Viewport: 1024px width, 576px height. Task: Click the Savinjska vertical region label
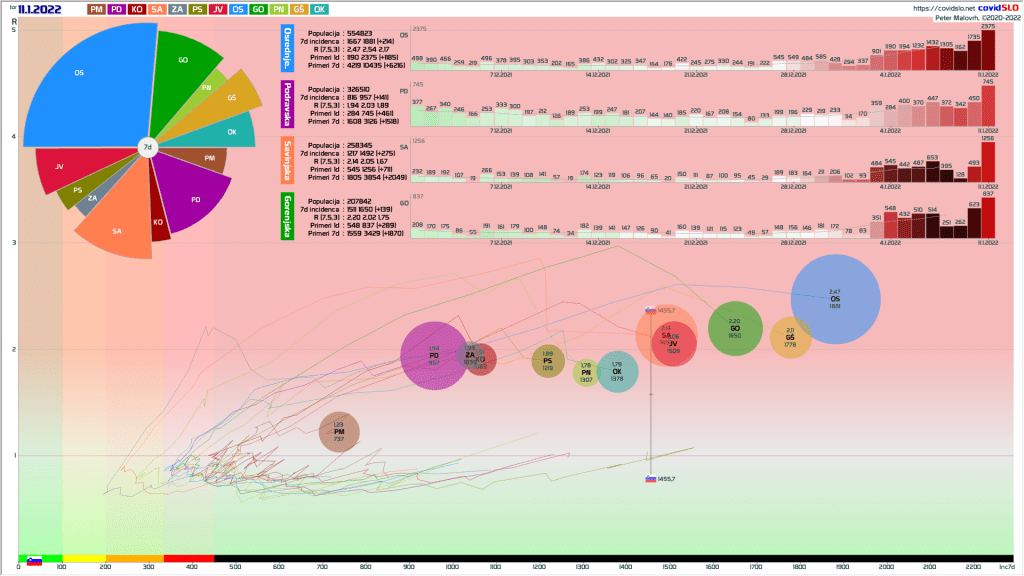pos(289,162)
